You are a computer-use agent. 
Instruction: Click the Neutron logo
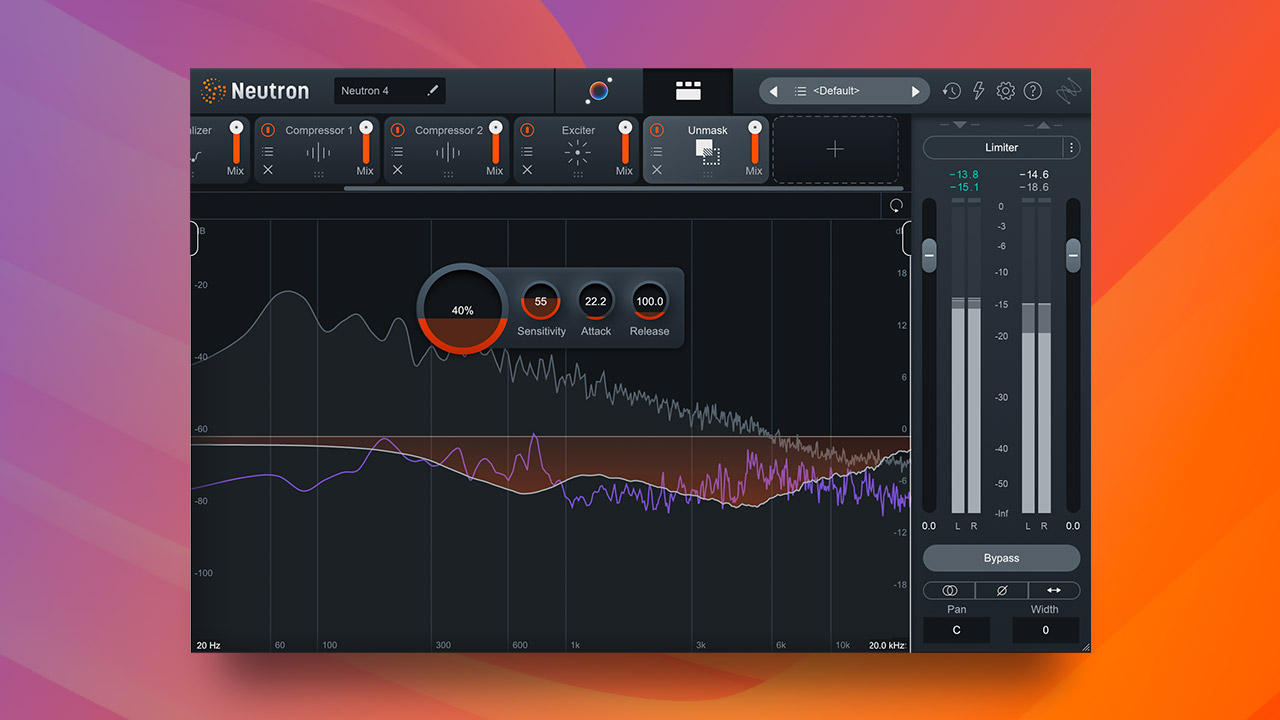pos(255,91)
